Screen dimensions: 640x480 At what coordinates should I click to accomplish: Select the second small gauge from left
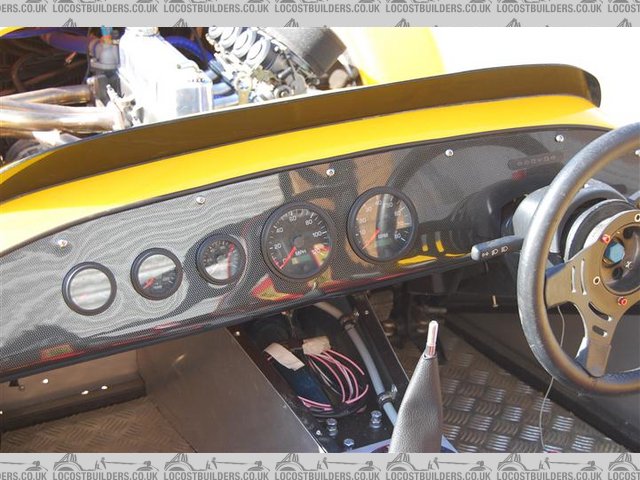[157, 274]
